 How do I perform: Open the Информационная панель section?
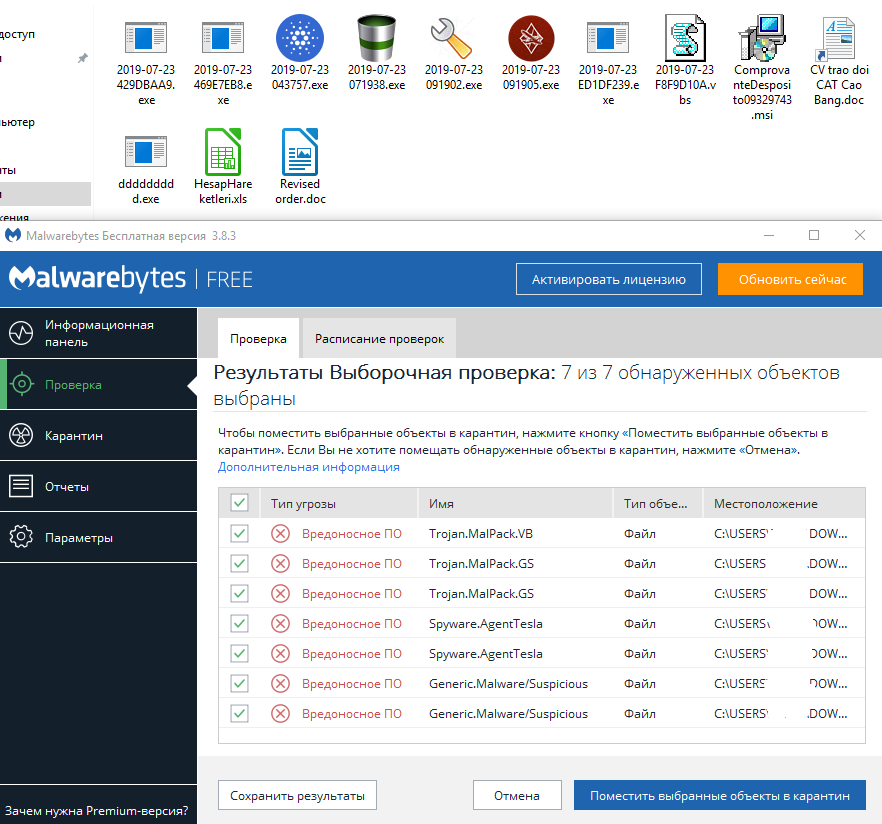tap(98, 333)
